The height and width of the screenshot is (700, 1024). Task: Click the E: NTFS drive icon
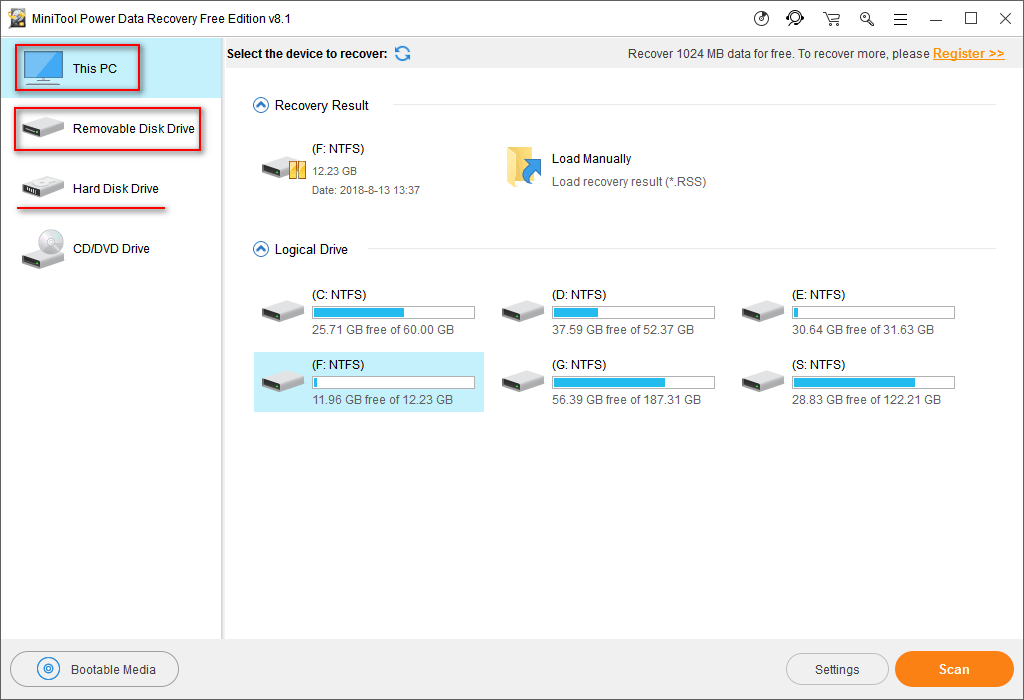pos(763,311)
